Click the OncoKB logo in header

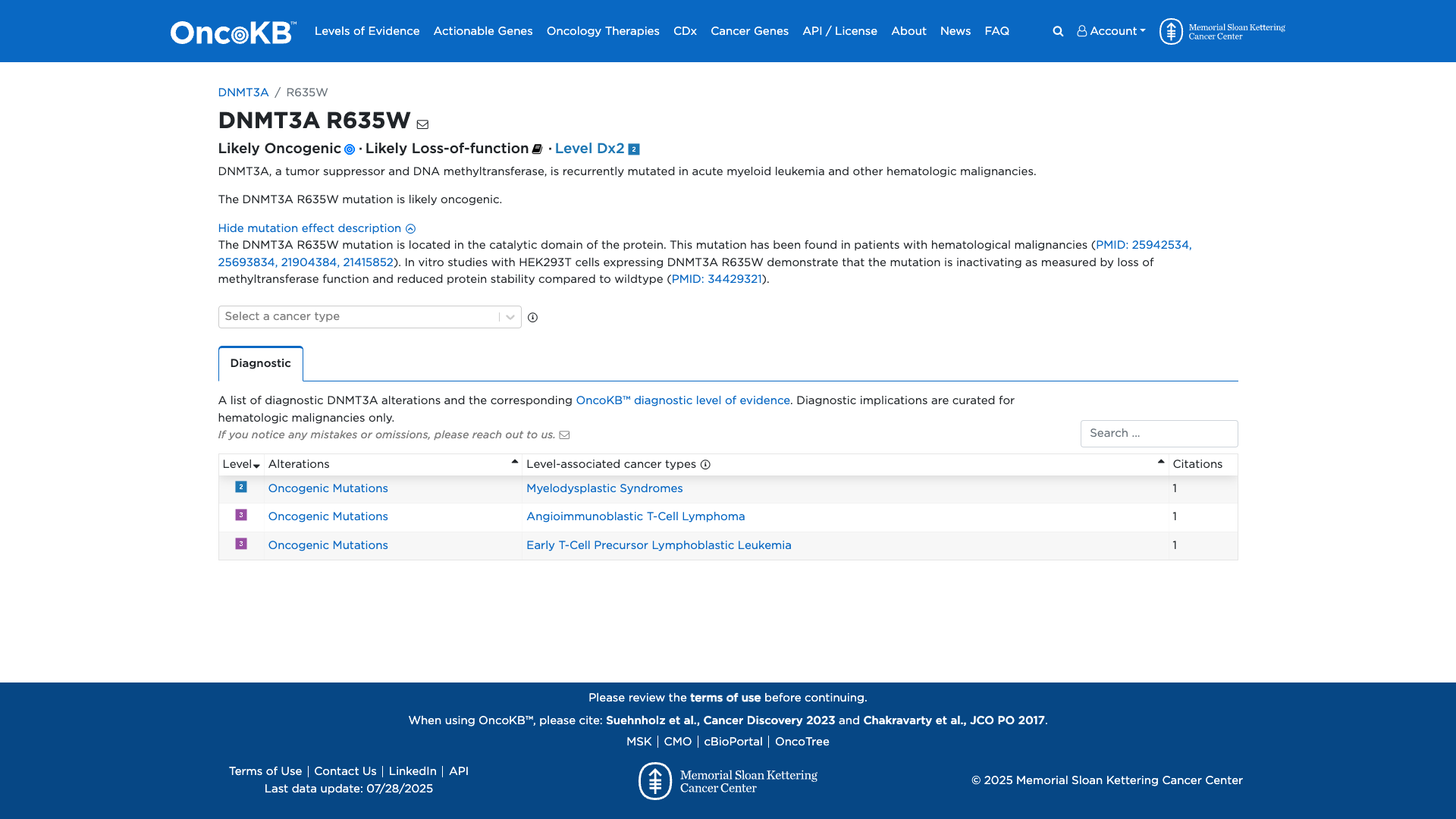point(234,32)
